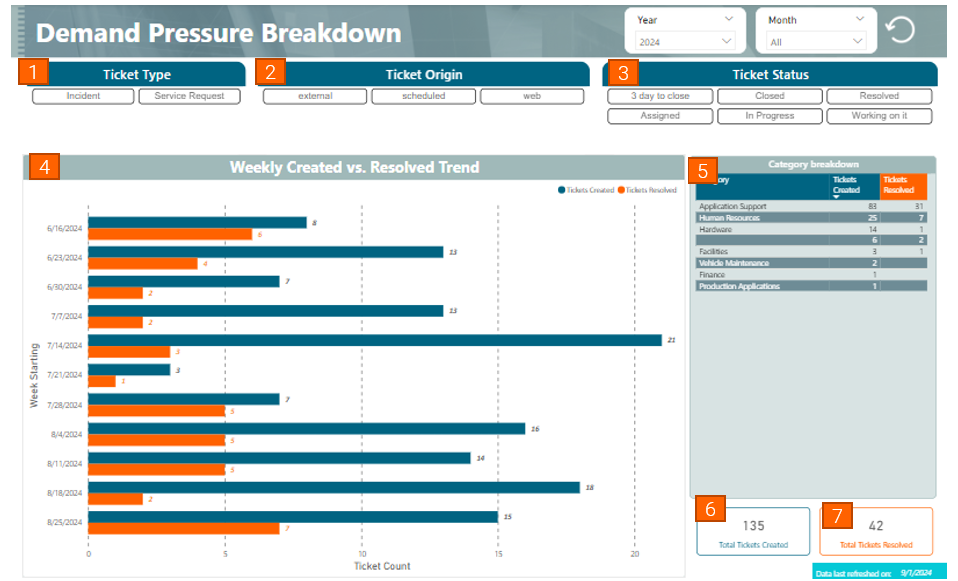The height and width of the screenshot is (581, 958).
Task: Click the reset filters circular arrow icon
Action: click(900, 30)
